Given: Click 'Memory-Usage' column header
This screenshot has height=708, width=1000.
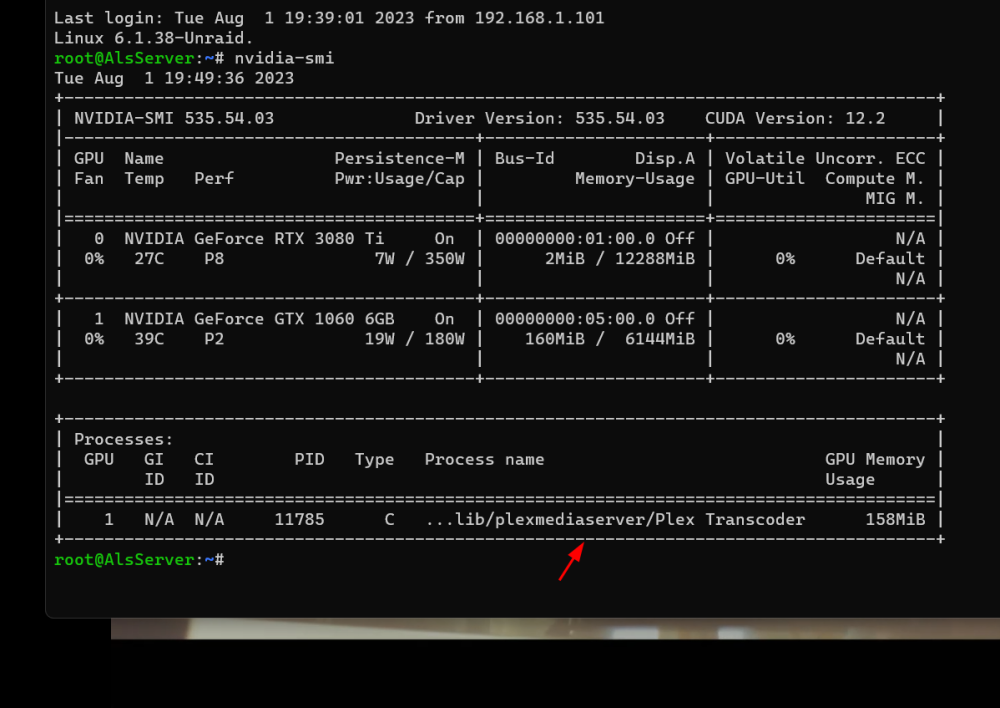Looking at the screenshot, I should tap(635, 179).
